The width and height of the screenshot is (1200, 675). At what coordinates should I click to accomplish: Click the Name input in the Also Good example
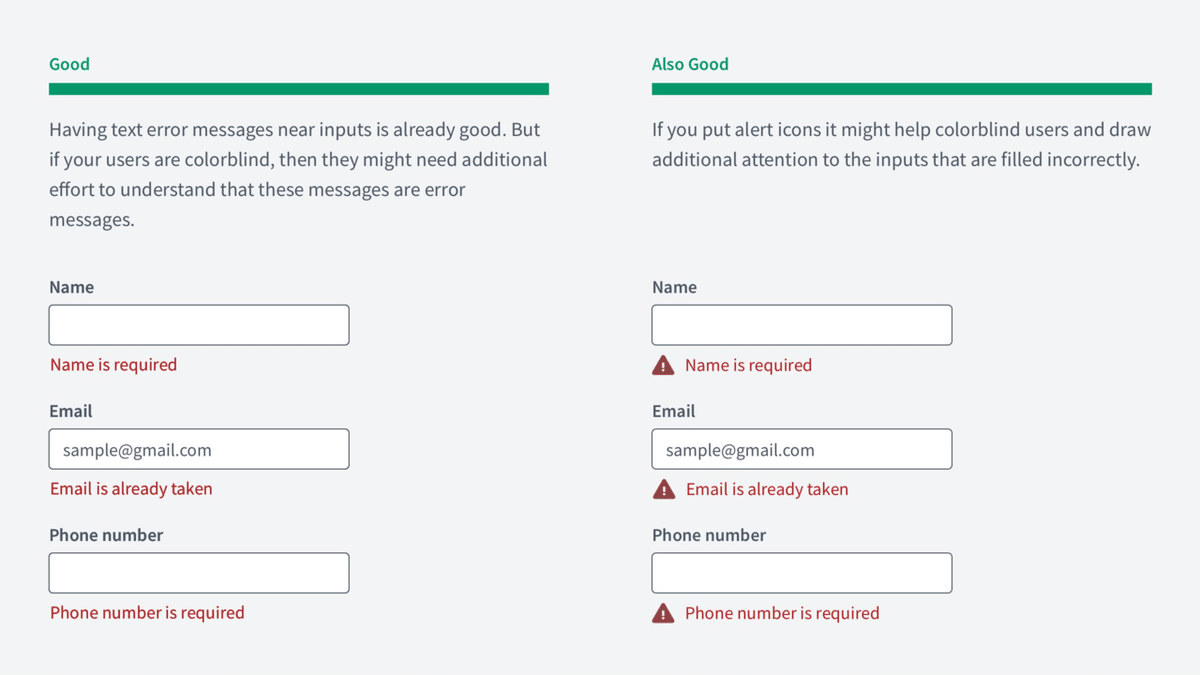click(x=802, y=325)
